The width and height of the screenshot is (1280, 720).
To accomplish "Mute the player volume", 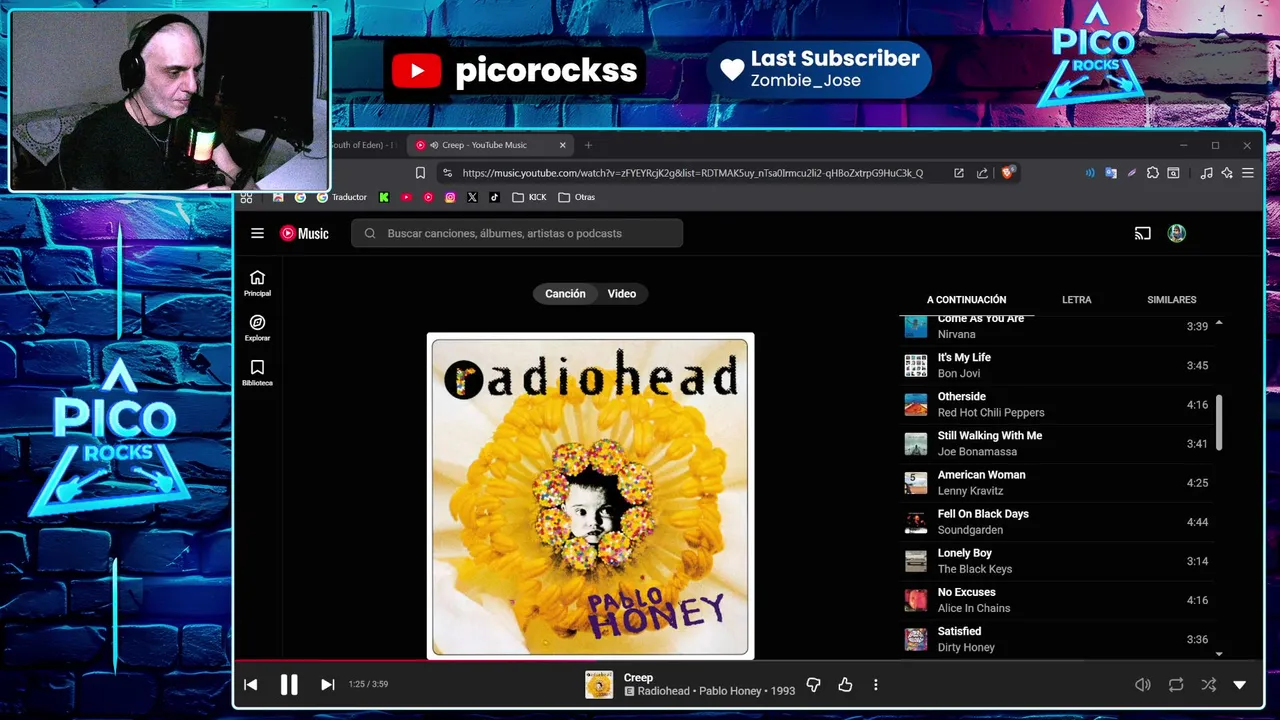I will point(1143,685).
